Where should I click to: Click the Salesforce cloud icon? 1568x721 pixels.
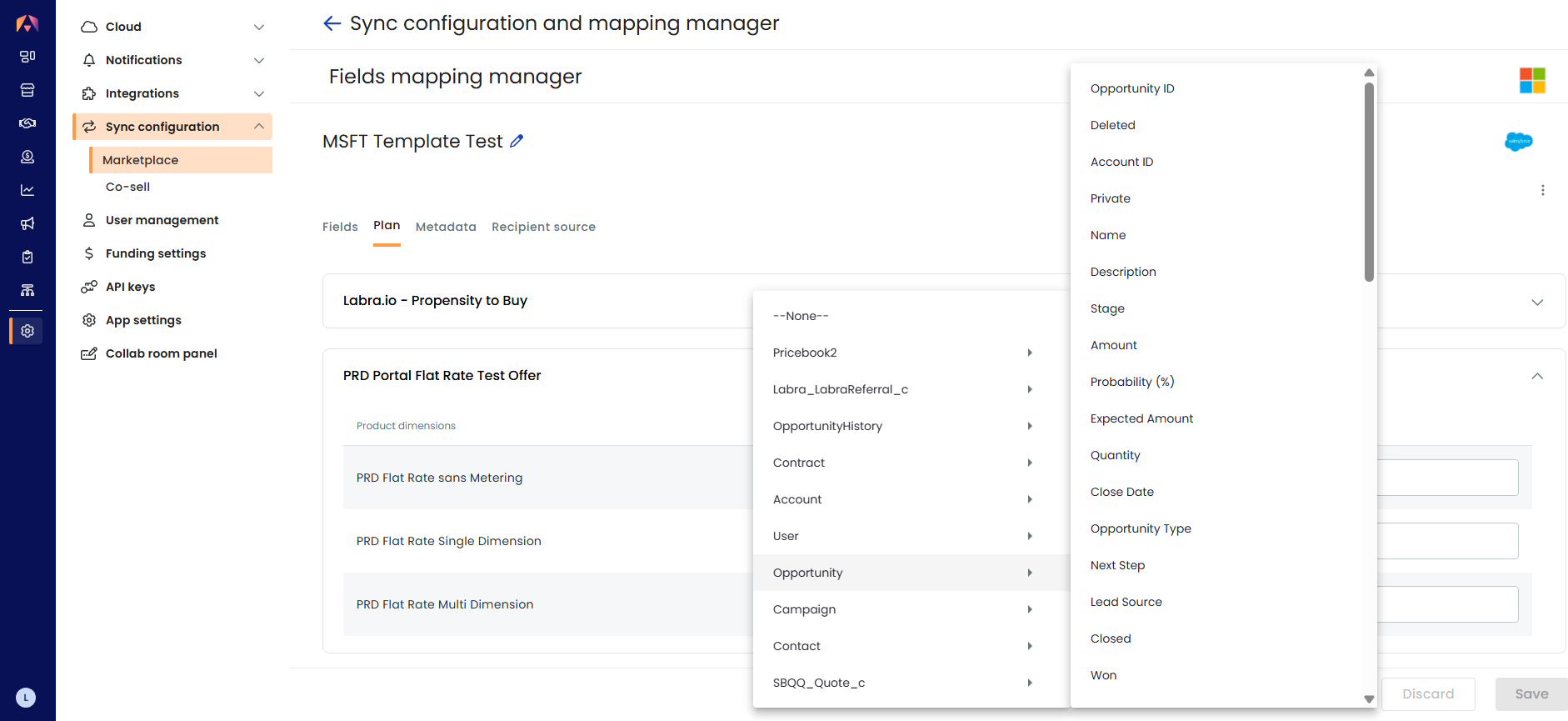pos(1519,141)
